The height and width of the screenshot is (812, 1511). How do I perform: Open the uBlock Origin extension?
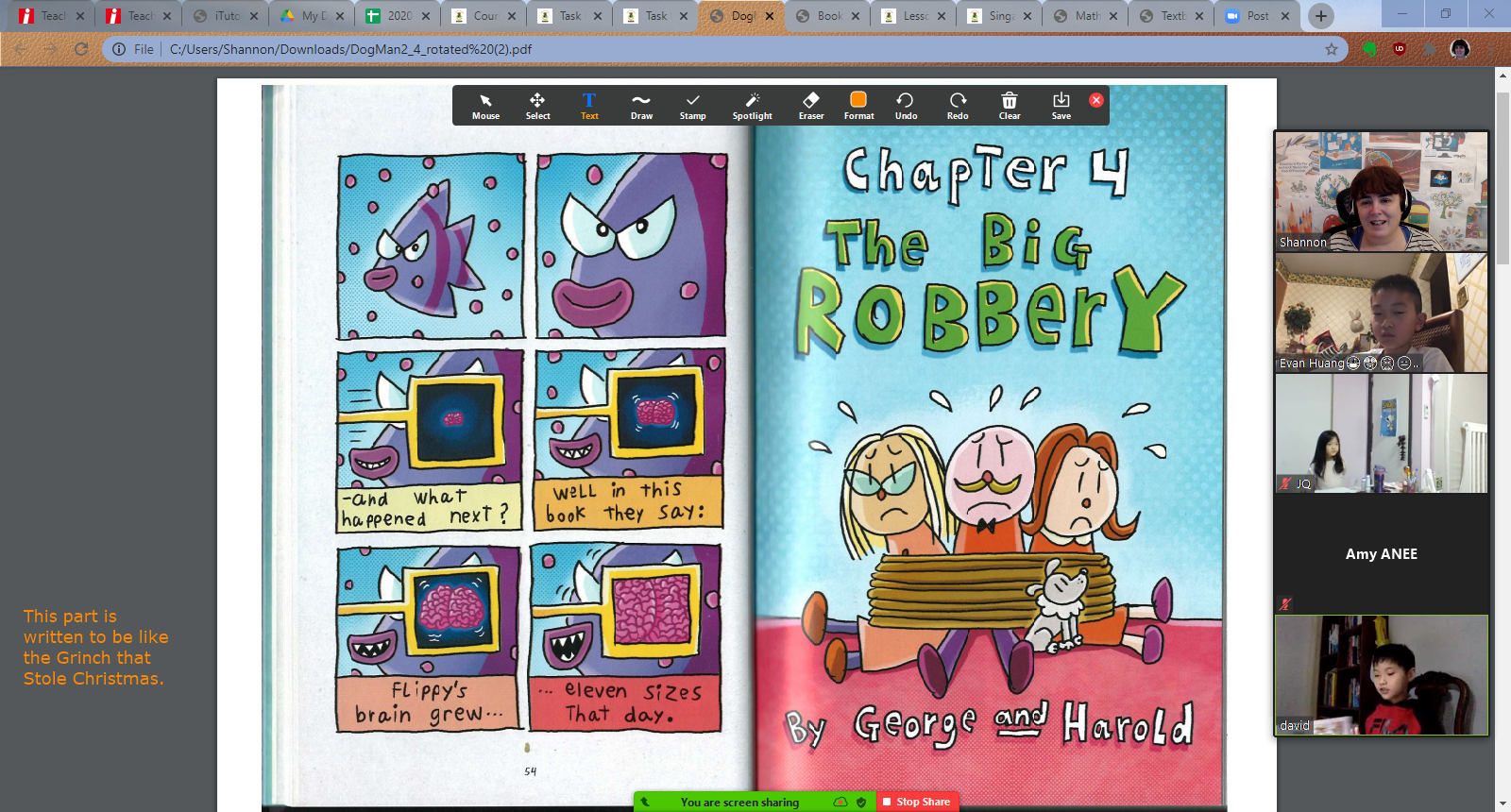coord(1400,49)
